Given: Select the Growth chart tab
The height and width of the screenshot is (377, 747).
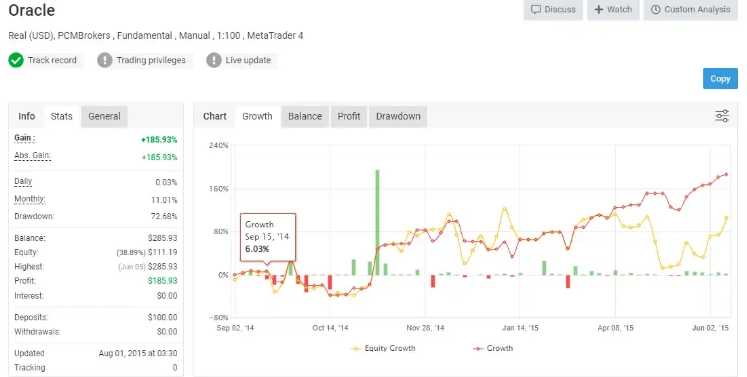Looking at the screenshot, I should 257,116.
